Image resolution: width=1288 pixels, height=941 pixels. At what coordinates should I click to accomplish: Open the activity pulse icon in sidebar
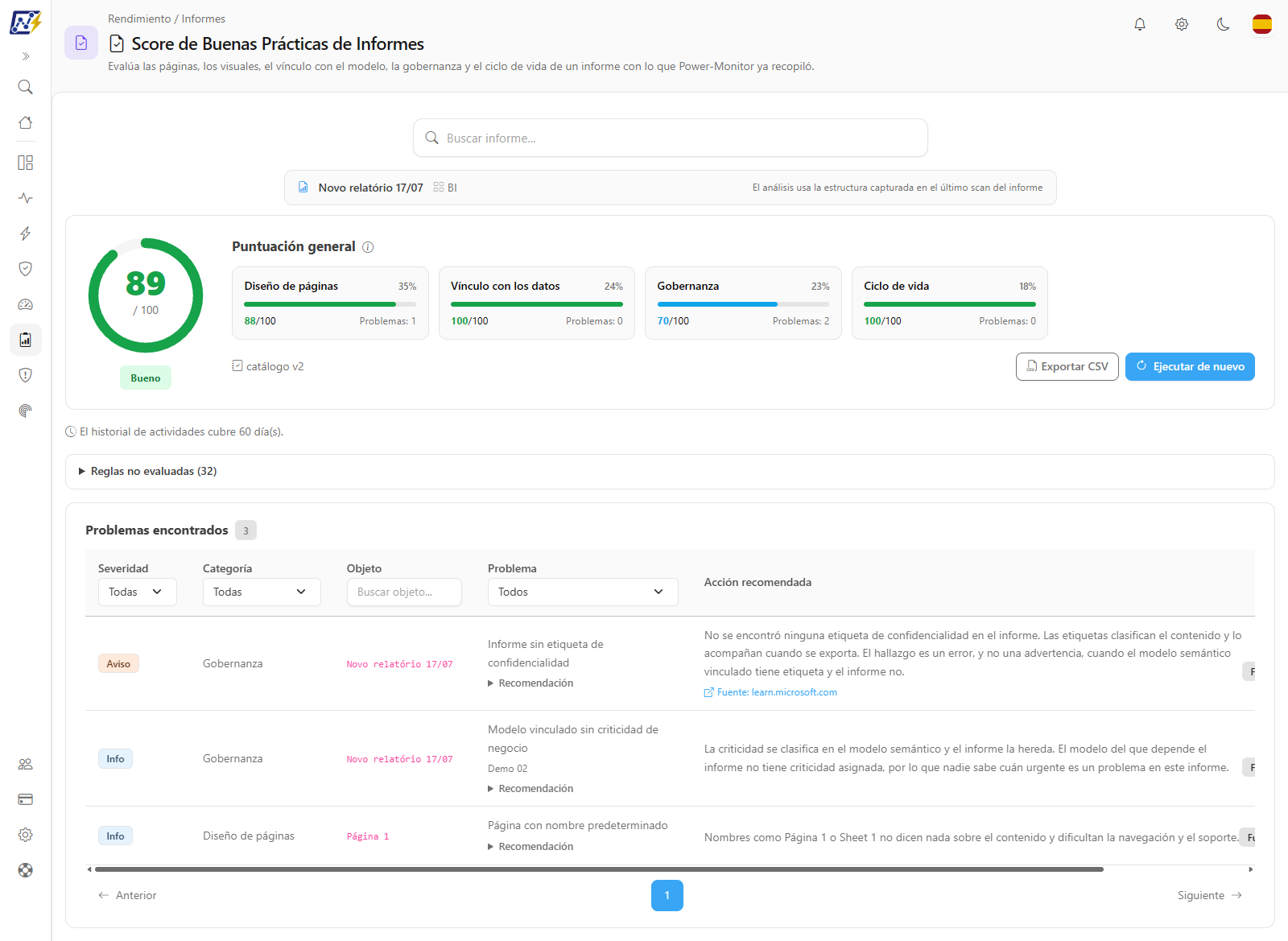(x=26, y=198)
